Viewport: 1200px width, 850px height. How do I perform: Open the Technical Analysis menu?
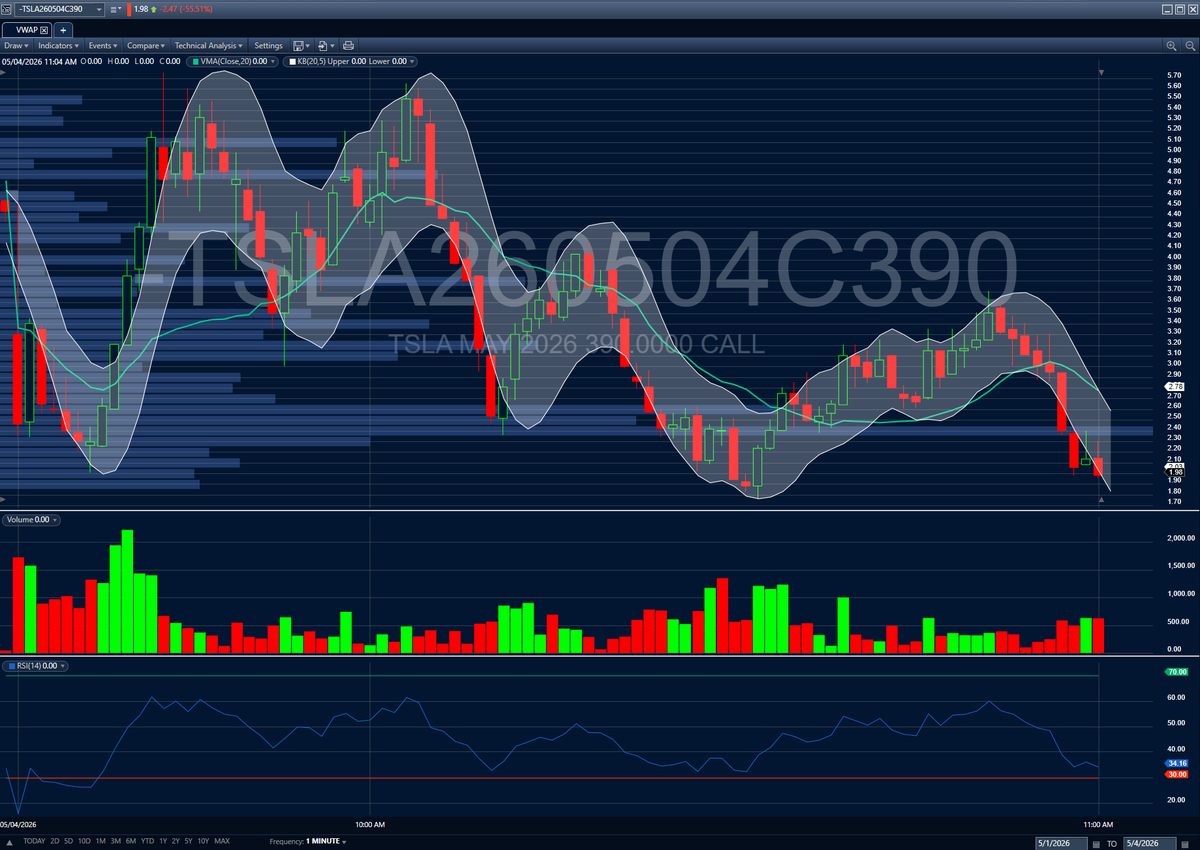coord(208,46)
